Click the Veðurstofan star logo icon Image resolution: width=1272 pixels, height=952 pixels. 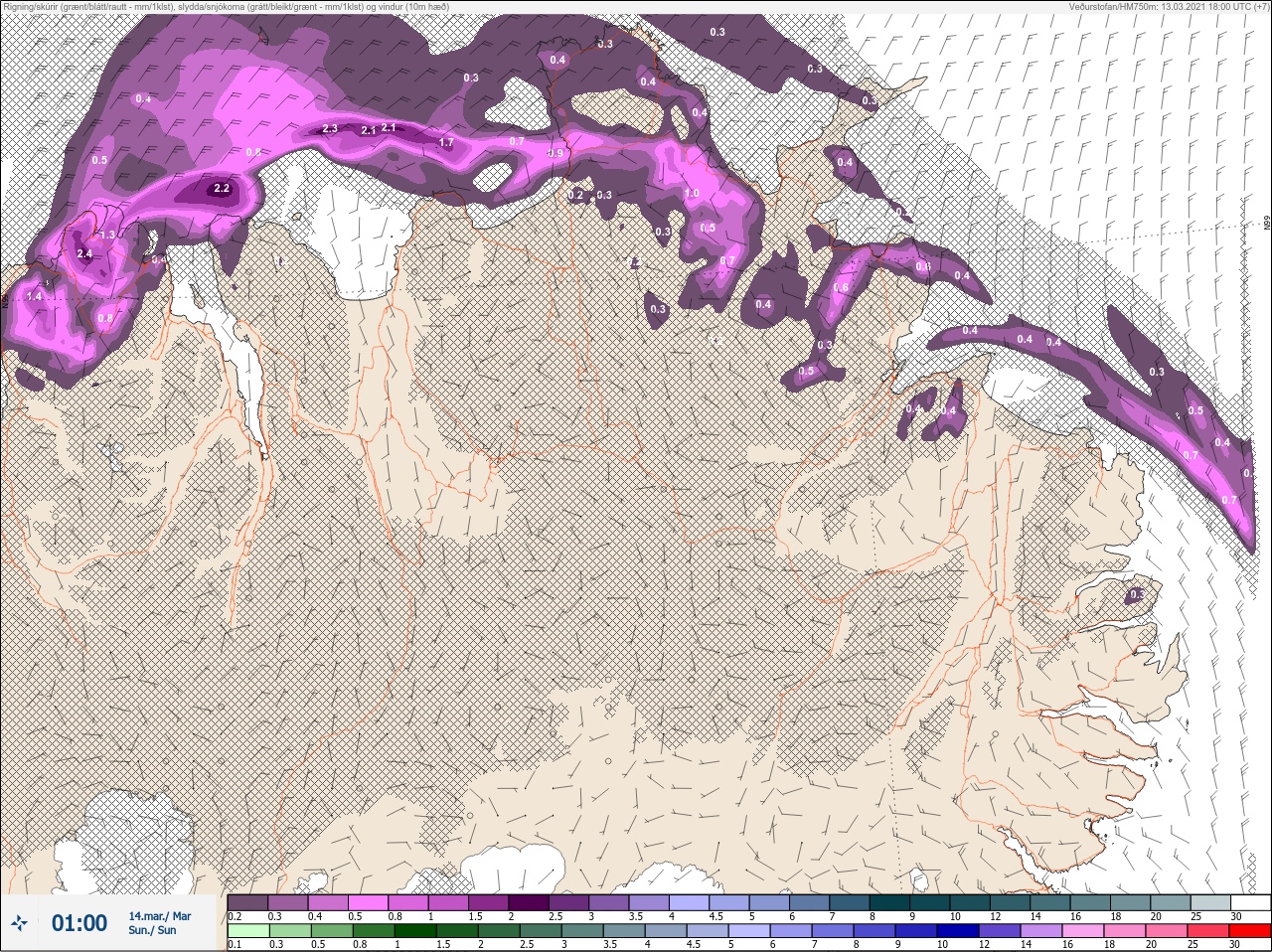click(19, 923)
